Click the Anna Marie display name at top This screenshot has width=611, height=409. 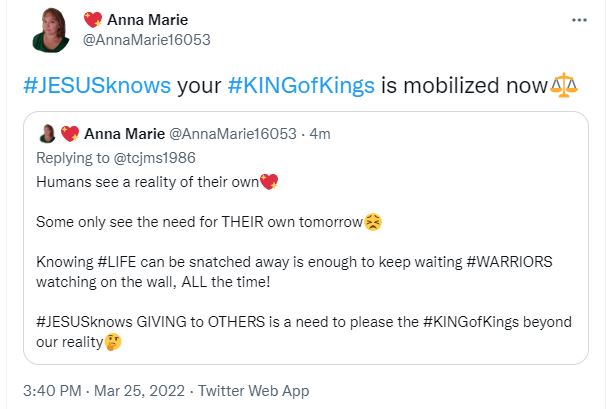pos(142,20)
